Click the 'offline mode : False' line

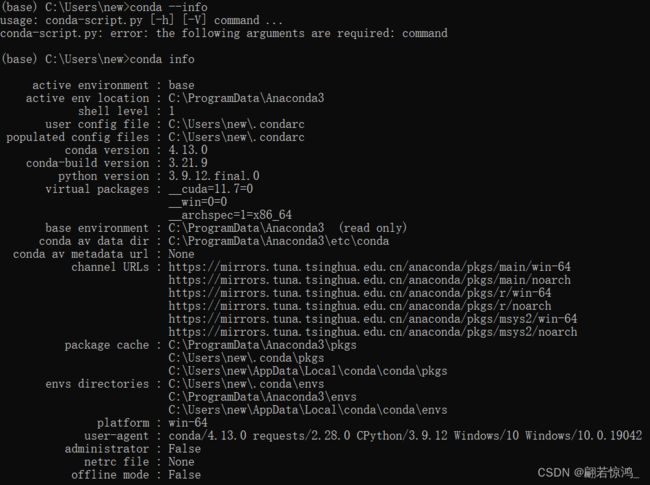(136, 475)
